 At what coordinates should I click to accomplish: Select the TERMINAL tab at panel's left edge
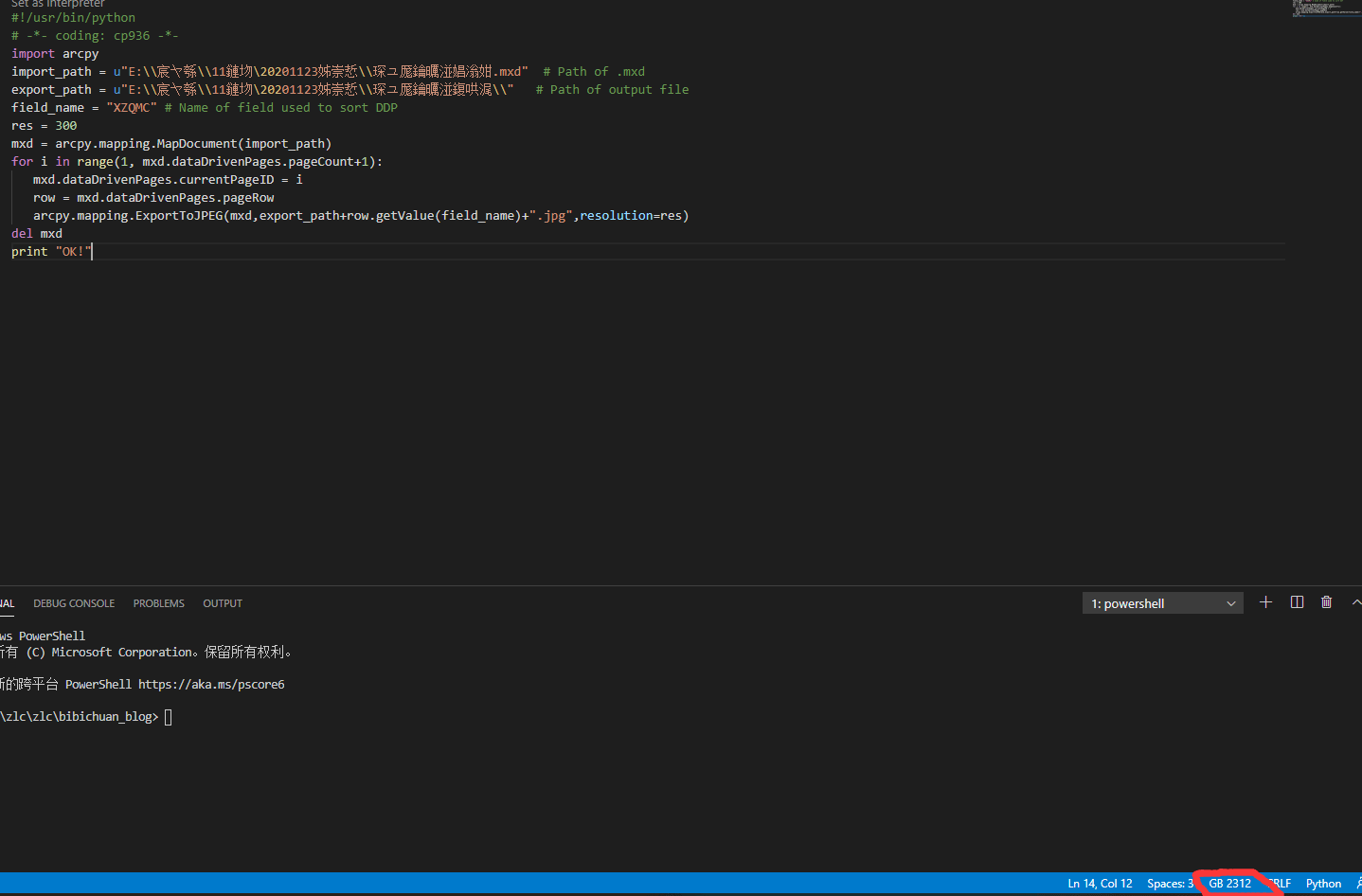click(7, 603)
